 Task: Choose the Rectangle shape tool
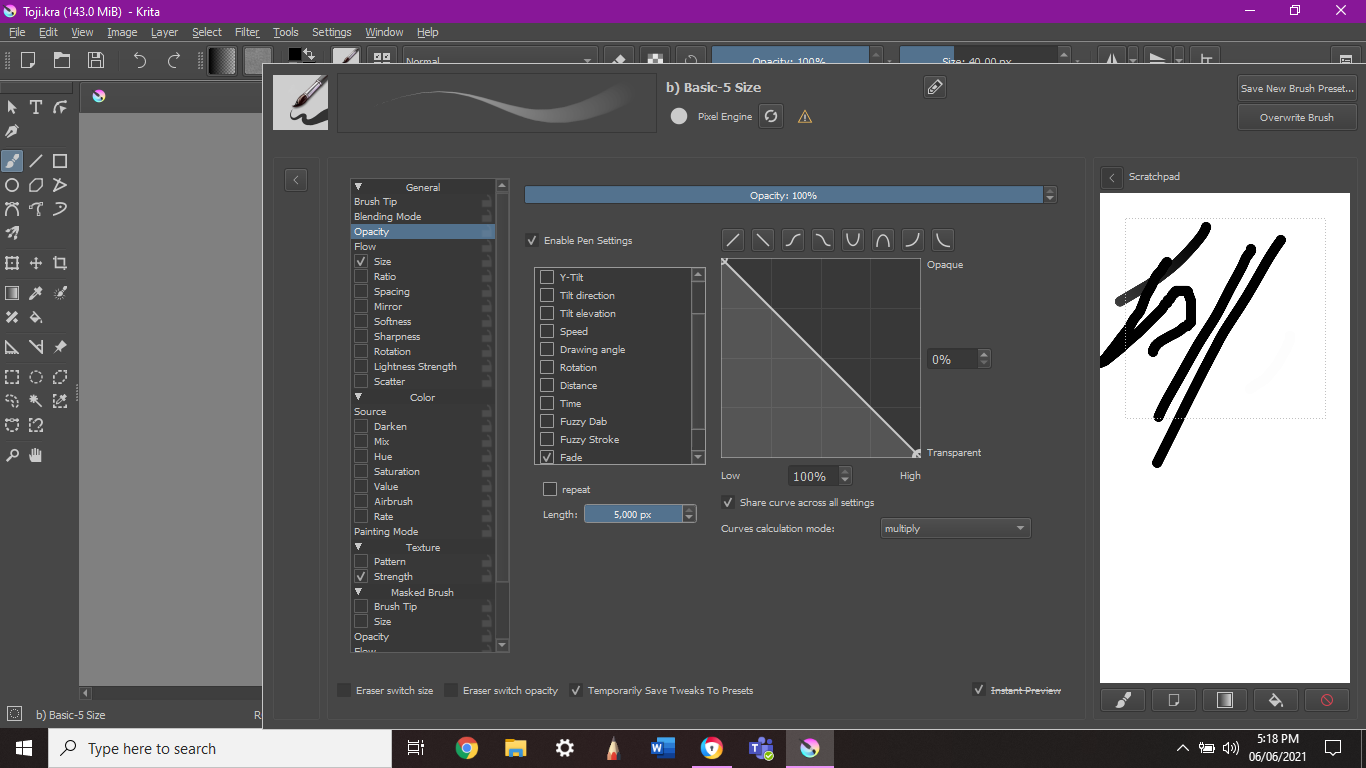pyautogui.click(x=60, y=161)
